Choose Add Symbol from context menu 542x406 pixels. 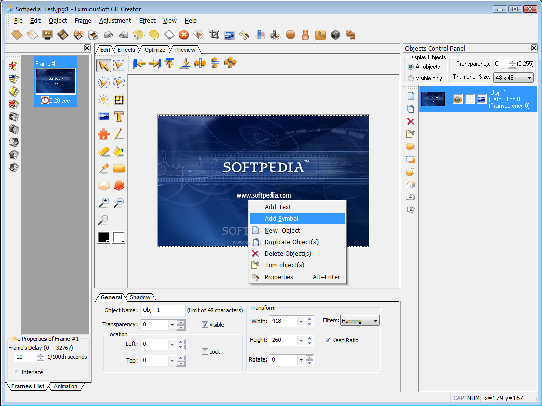297,218
